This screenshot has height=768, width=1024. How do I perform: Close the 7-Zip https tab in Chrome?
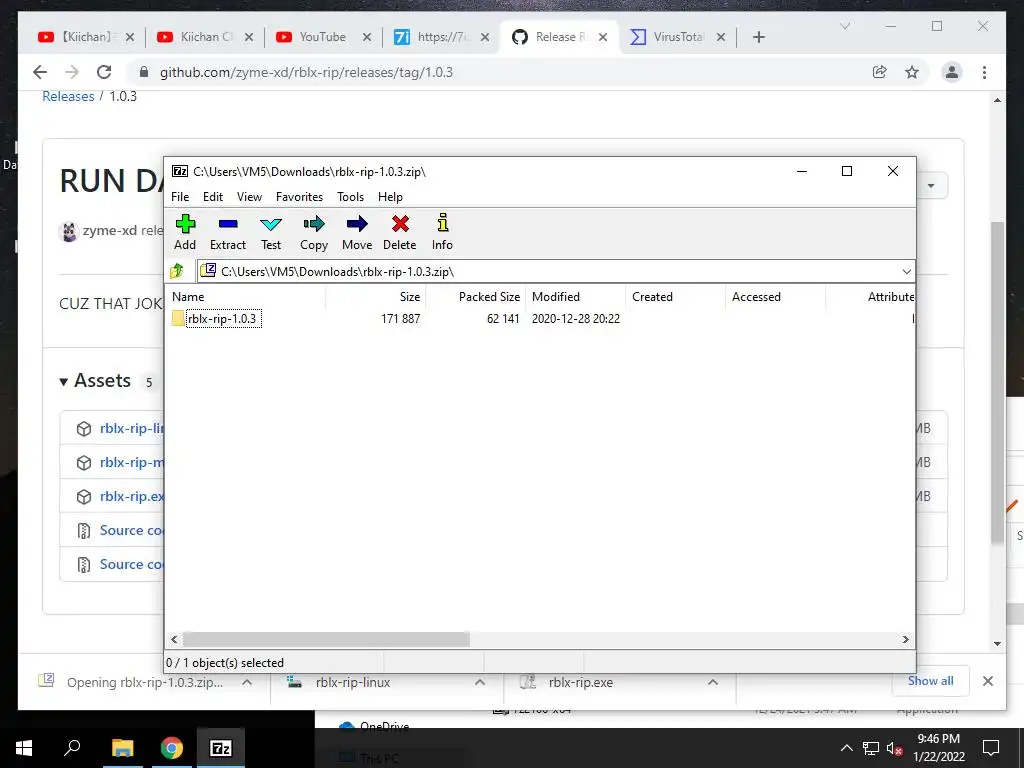pos(485,37)
